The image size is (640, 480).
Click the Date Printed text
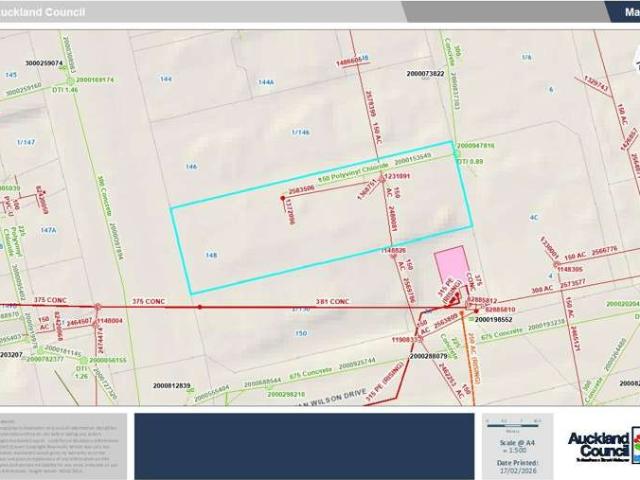coord(517,463)
